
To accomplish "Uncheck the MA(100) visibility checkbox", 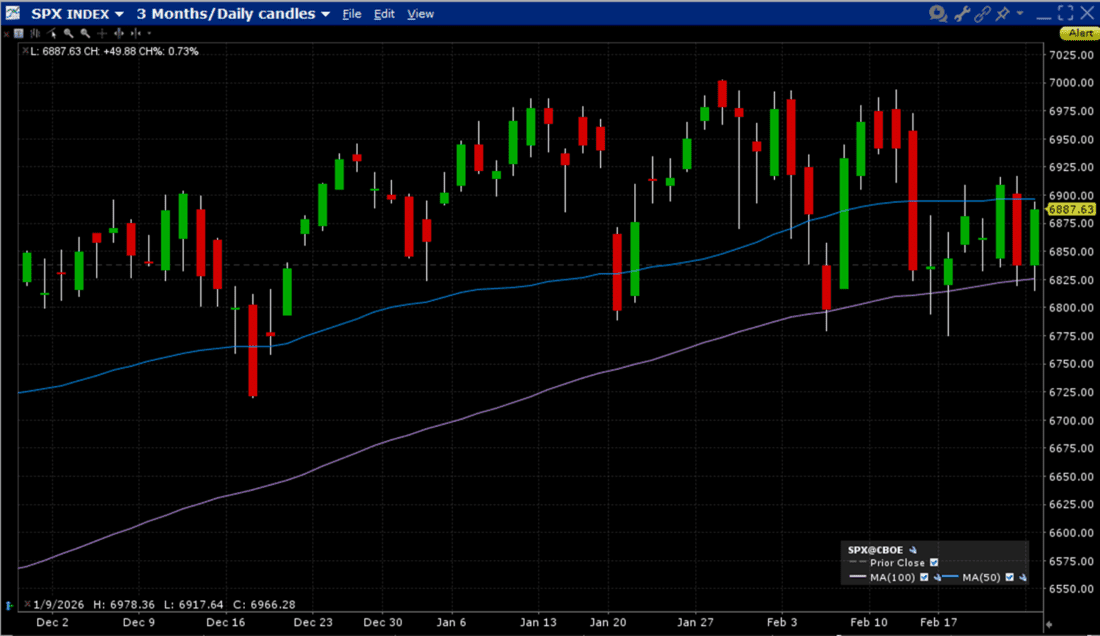I will (924, 577).
